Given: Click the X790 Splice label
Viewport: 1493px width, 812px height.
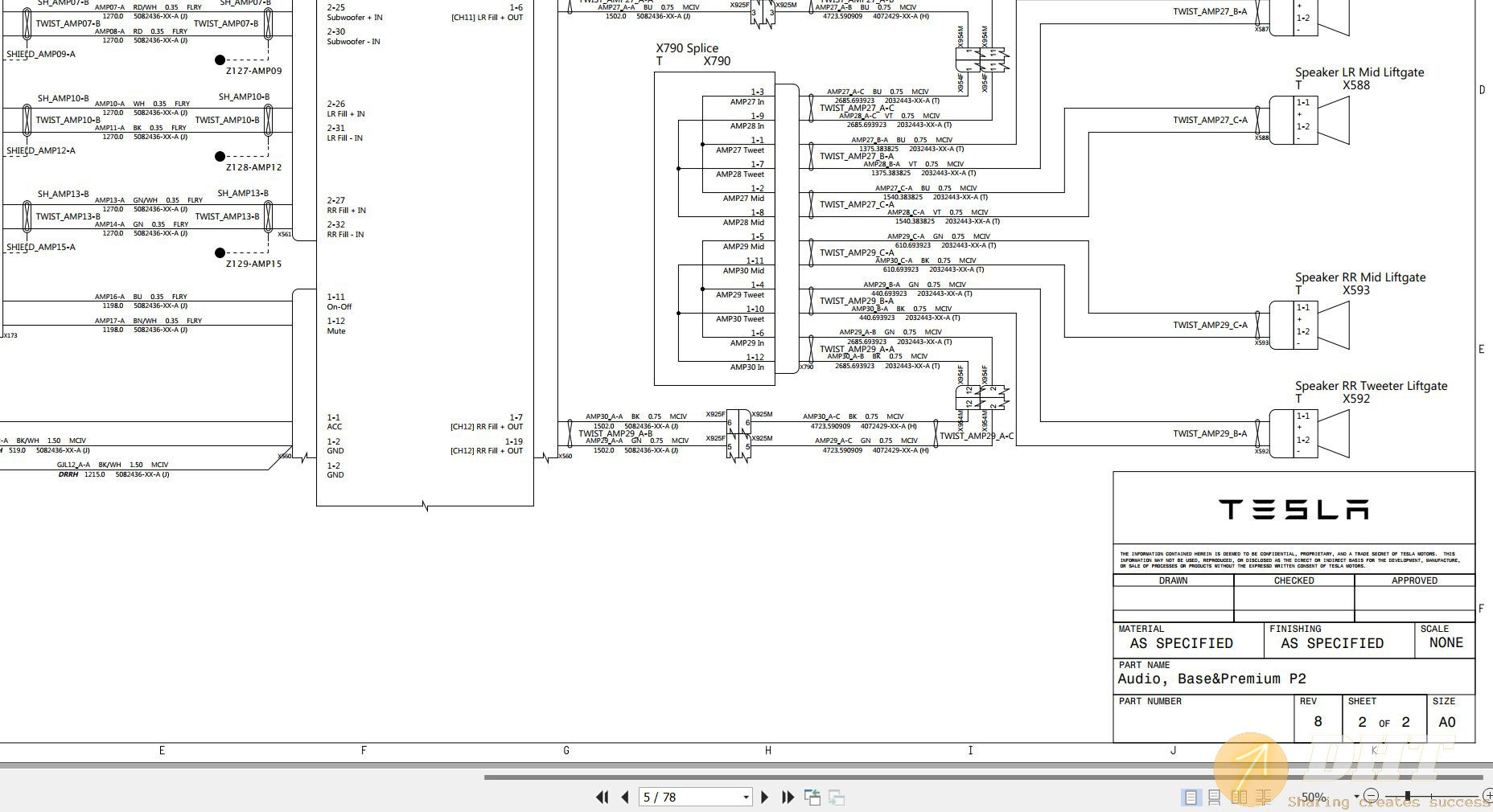Looking at the screenshot, I should pyautogui.click(x=687, y=48).
